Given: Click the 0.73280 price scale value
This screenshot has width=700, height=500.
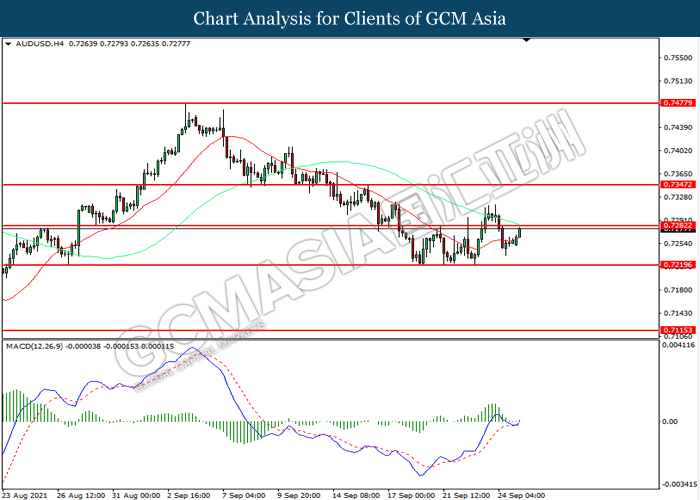Looking at the screenshot, I should [x=678, y=197].
